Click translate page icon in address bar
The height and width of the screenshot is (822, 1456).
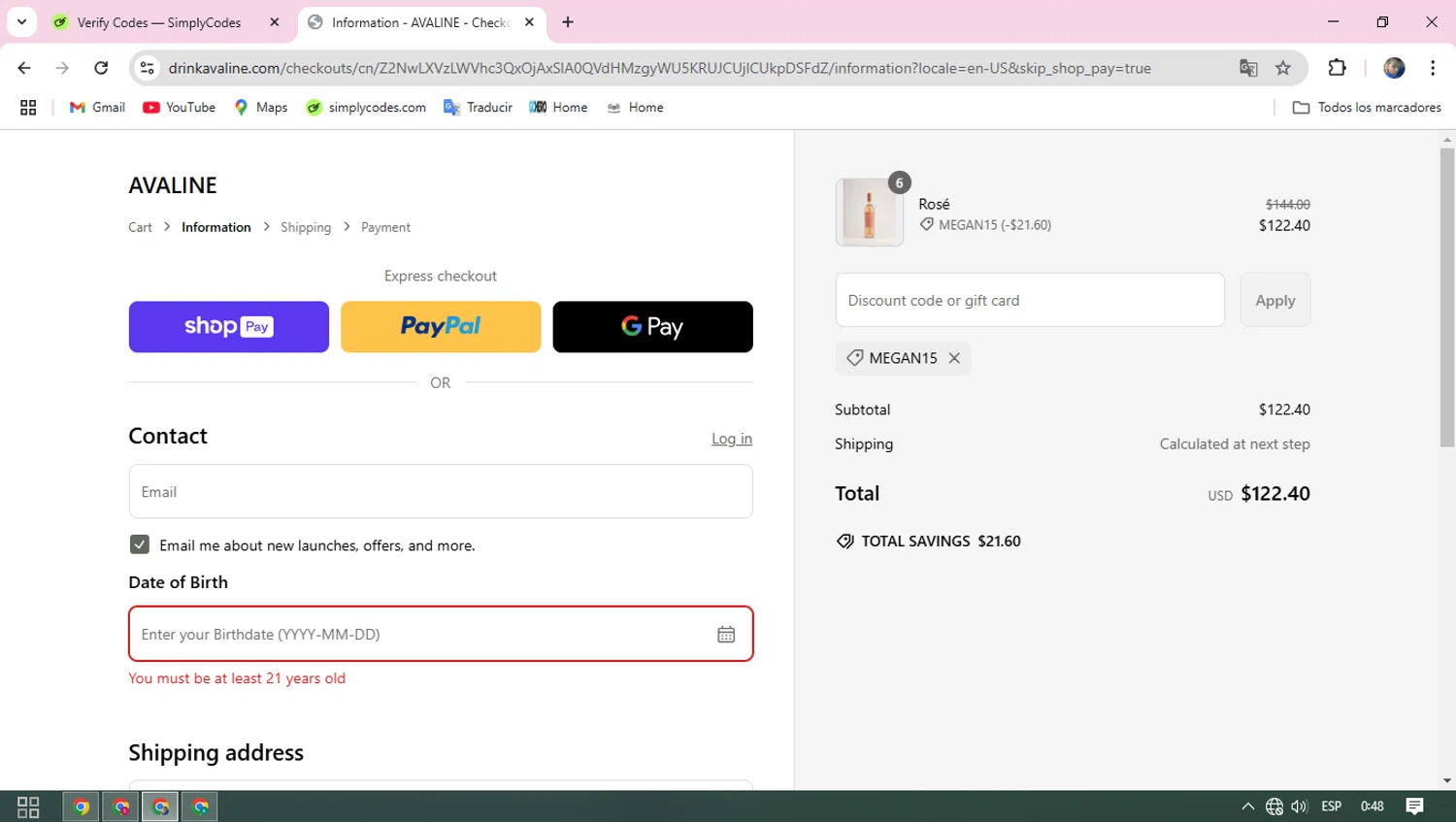click(x=1248, y=68)
